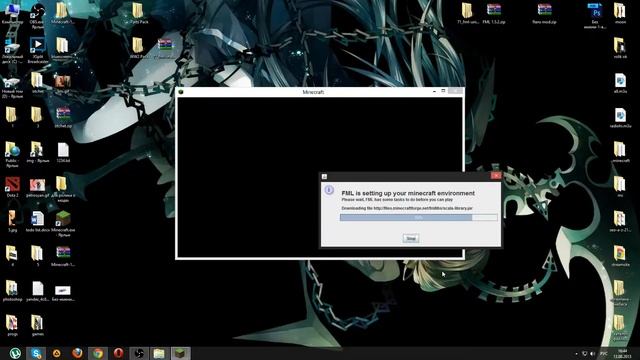
Task: Select the Photoshop PSD file on desktop
Action: click(x=595, y=16)
